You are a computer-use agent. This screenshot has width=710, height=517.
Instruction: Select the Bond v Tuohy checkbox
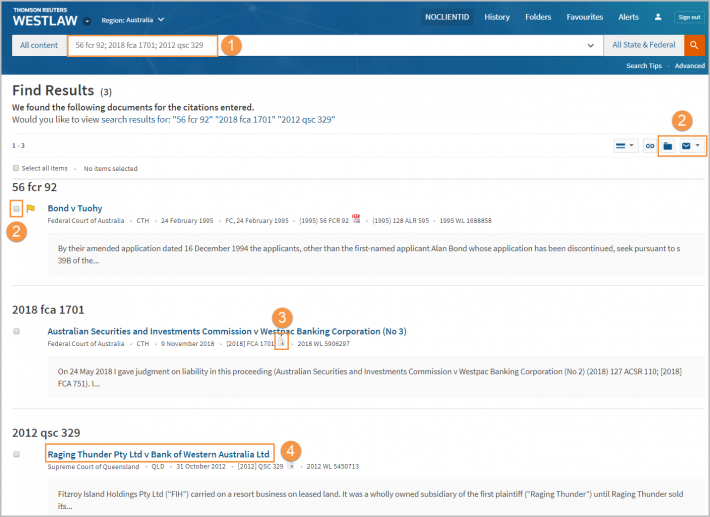tap(16, 209)
